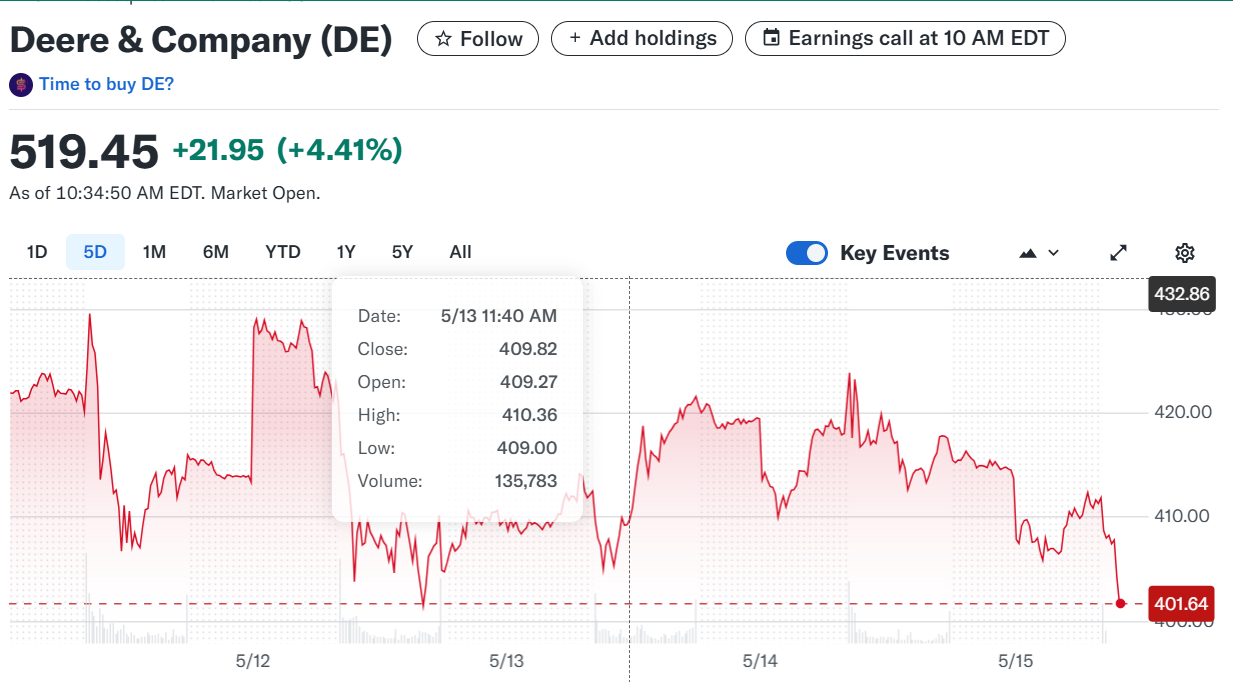Select the YTD range

(283, 252)
